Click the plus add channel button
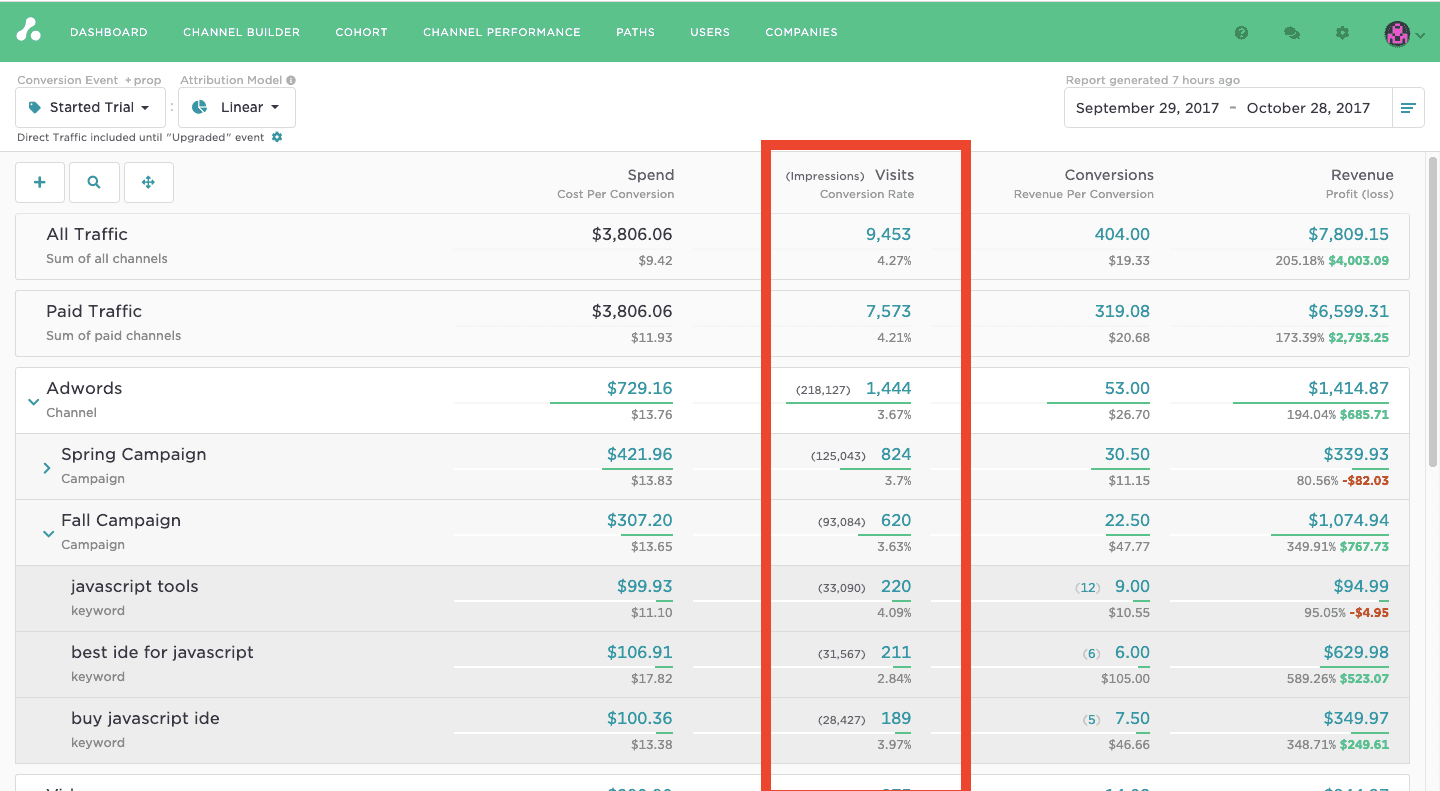 [40, 182]
